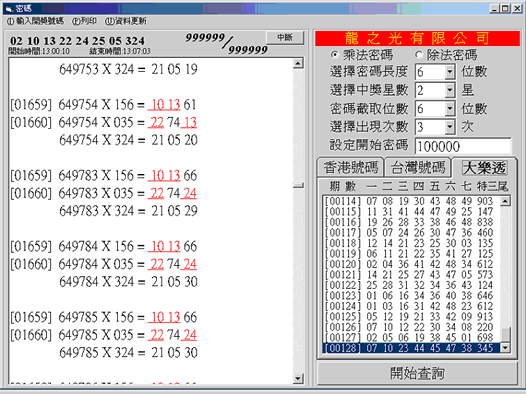Switch to the 香港號碼 tab
The width and height of the screenshot is (526, 394).
tap(351, 167)
